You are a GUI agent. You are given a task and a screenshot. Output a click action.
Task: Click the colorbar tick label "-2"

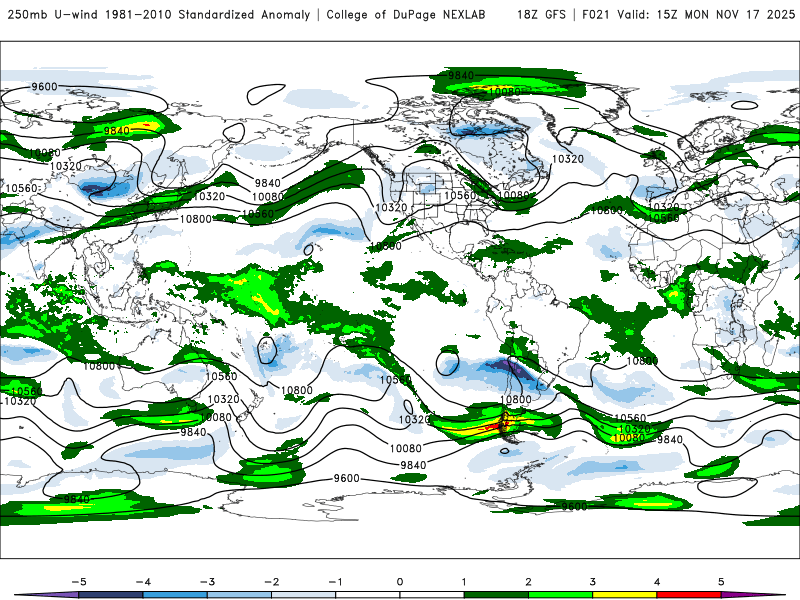tap(271, 582)
